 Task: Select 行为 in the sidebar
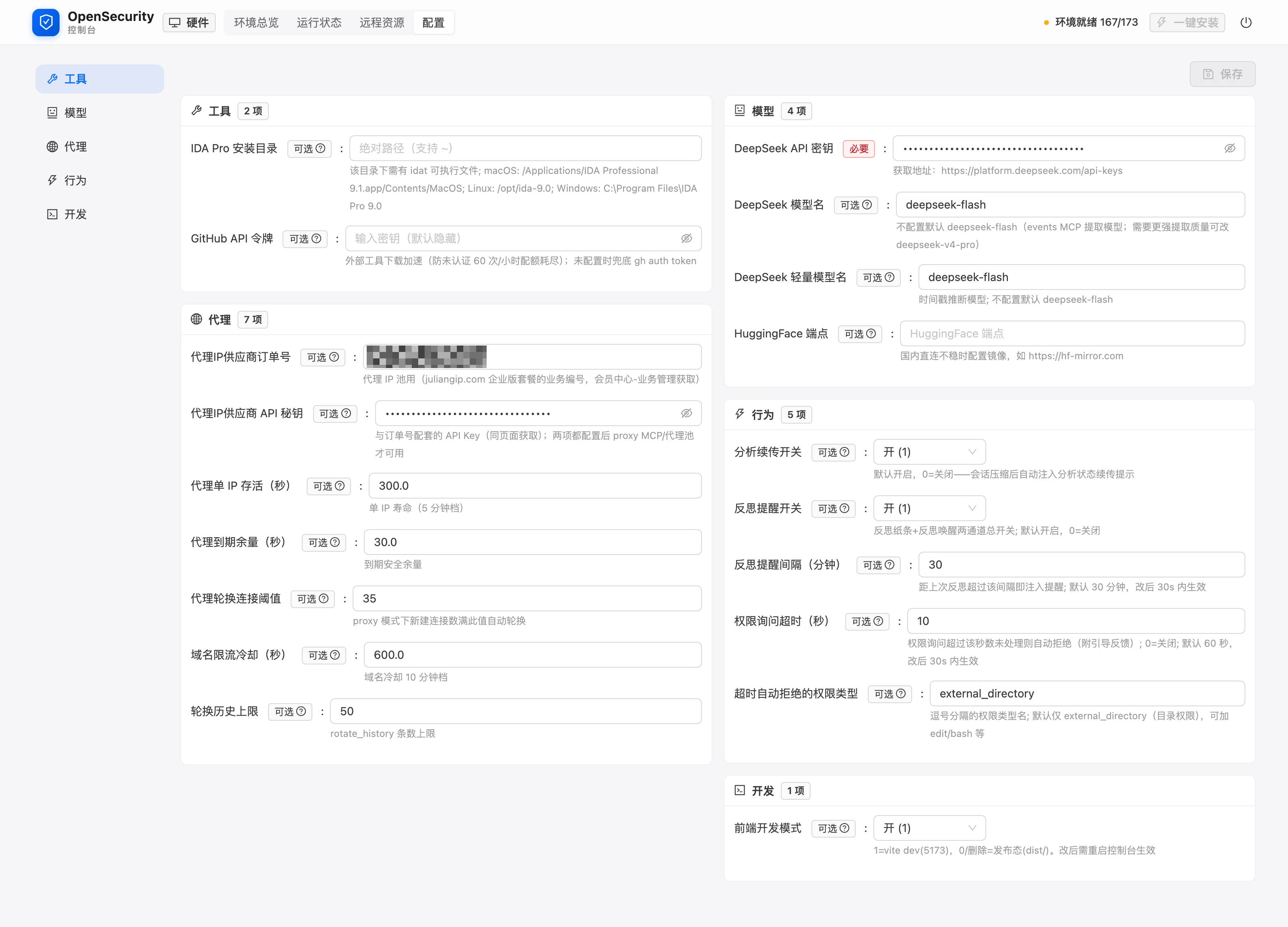tap(99, 180)
